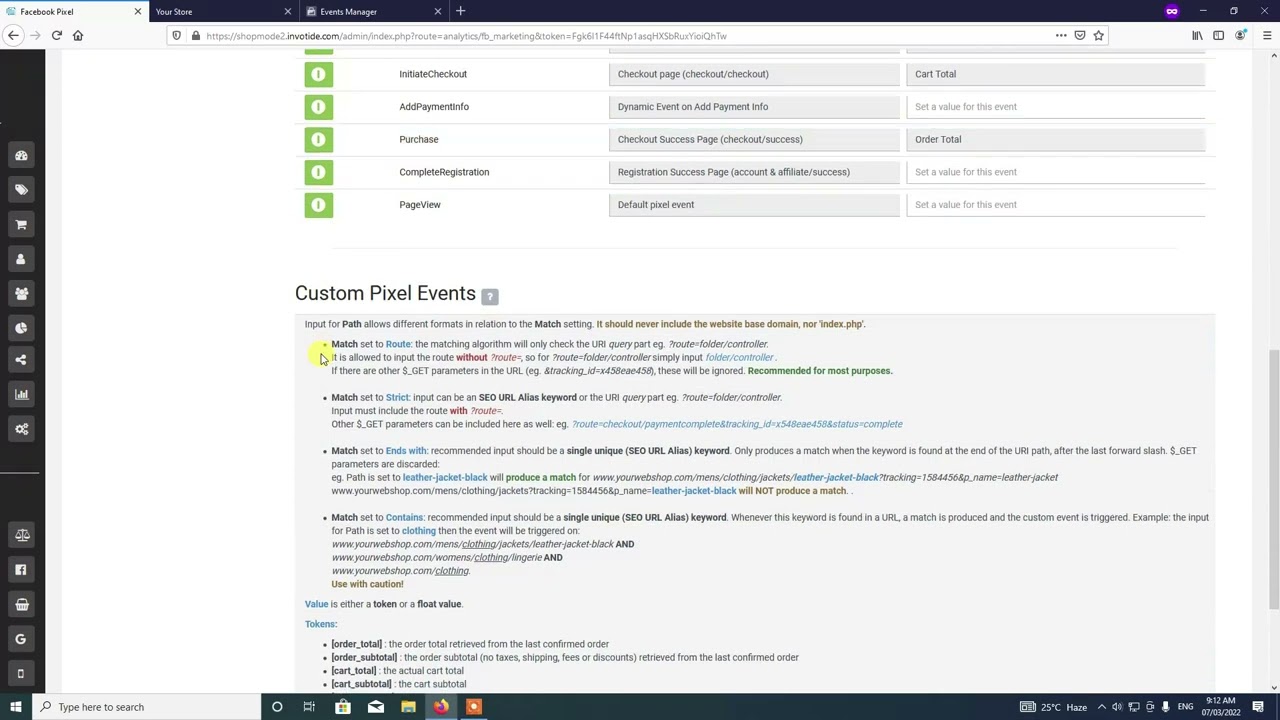The width and height of the screenshot is (1280, 720).
Task: Open the Catalog tag icon in the sidebar
Action: tap(21, 190)
